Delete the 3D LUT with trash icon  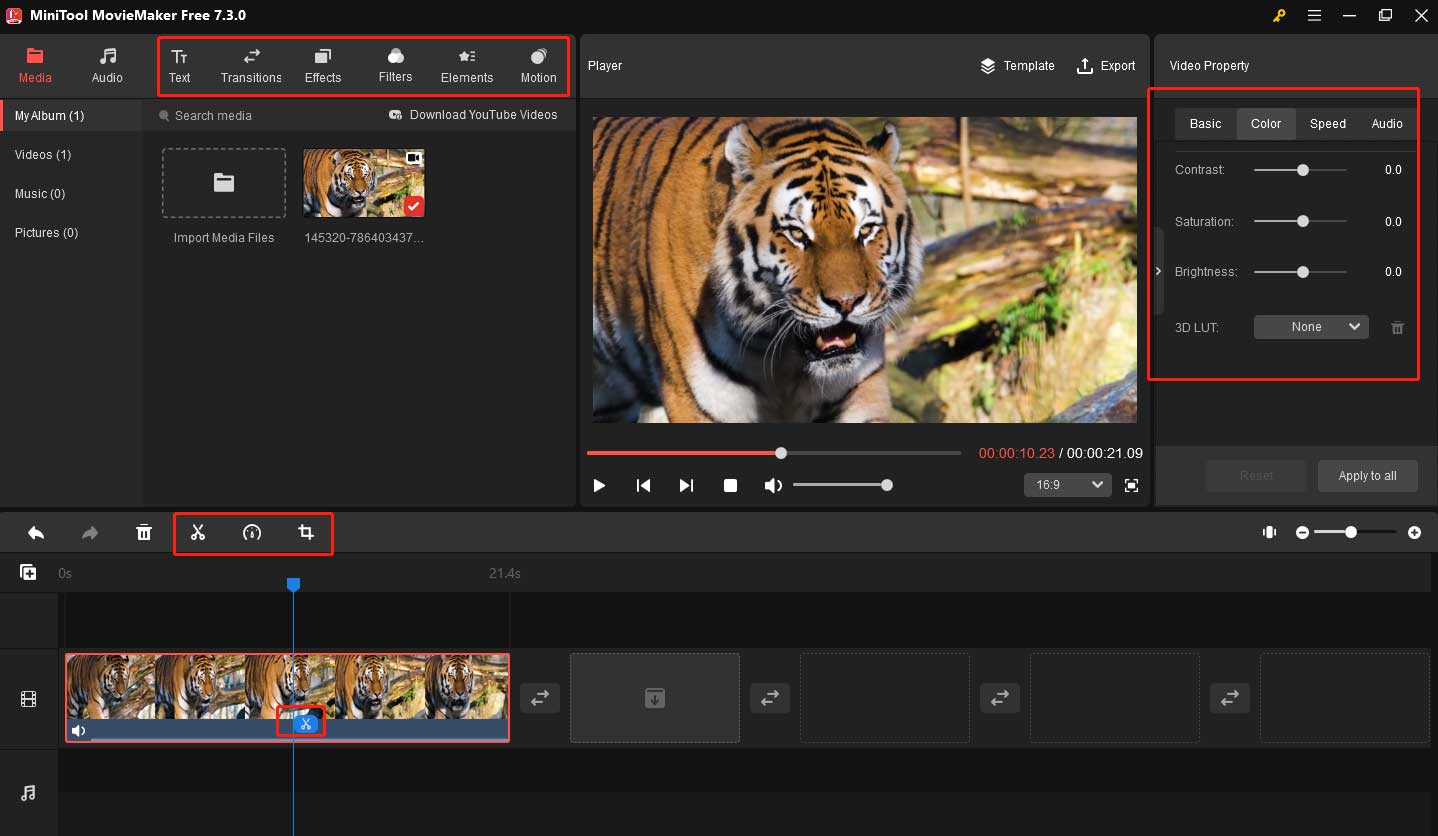[1398, 327]
